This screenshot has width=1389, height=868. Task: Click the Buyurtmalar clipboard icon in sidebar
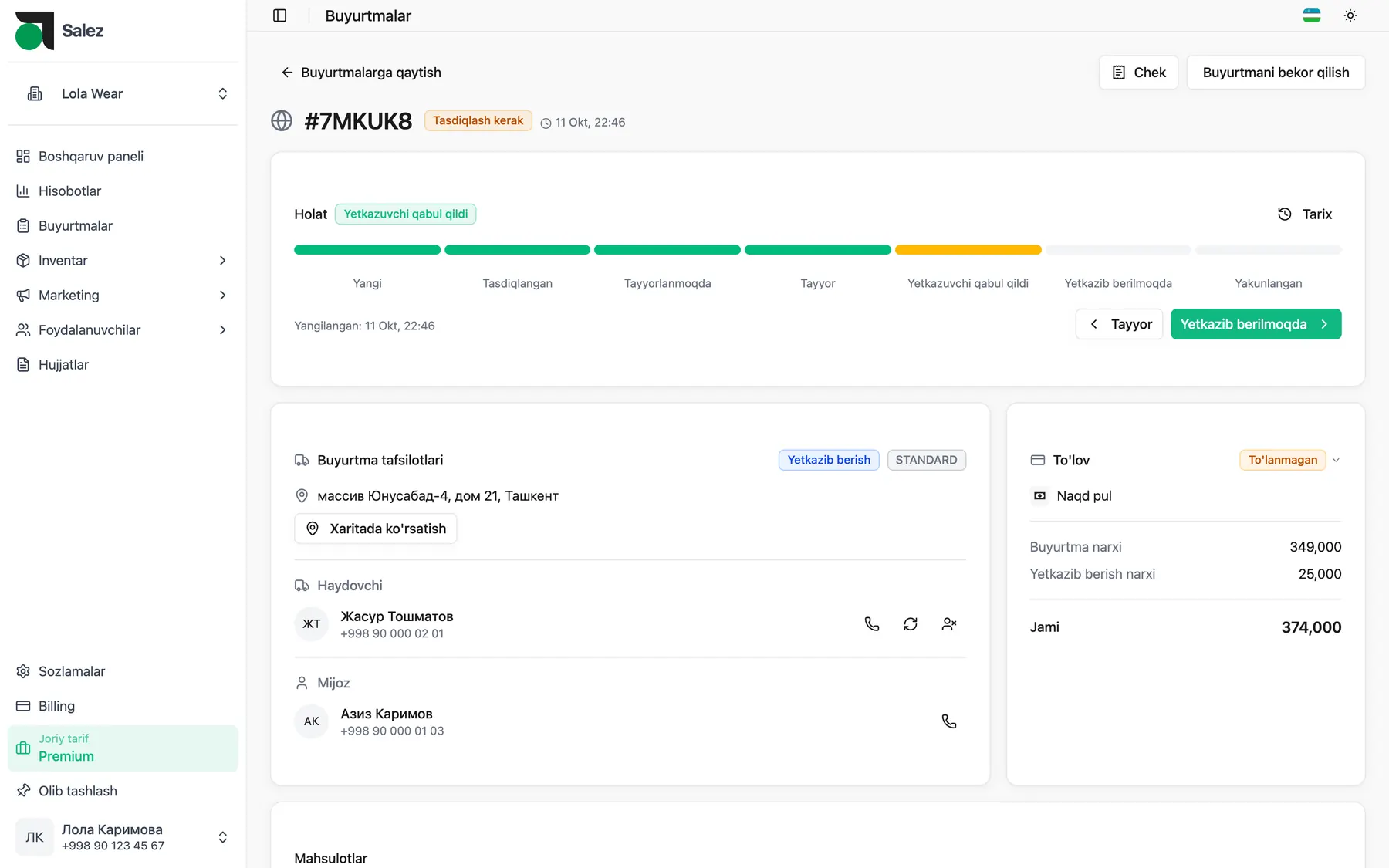coord(23,226)
